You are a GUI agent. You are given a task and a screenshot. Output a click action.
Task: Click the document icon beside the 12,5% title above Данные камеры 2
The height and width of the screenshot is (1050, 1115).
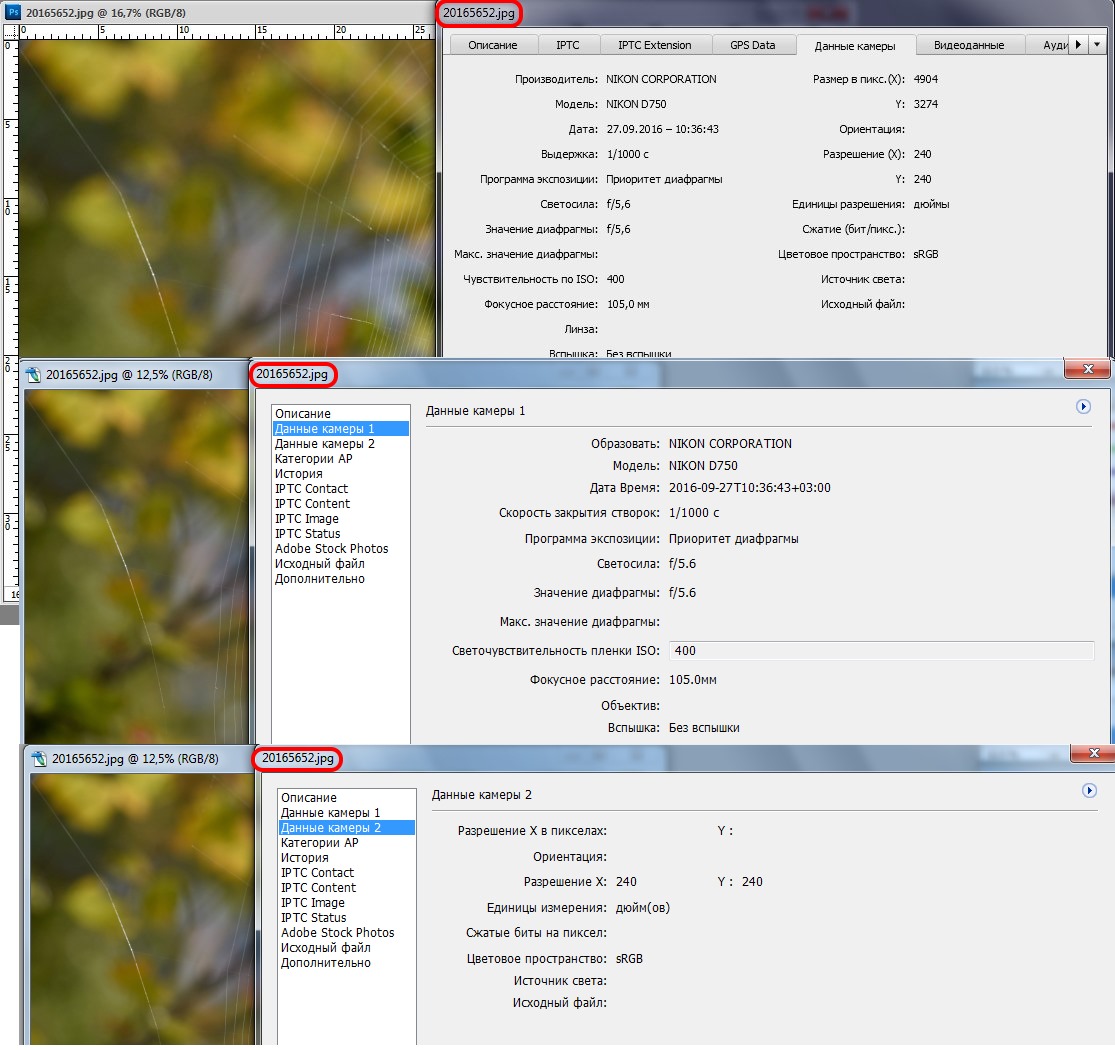coord(38,759)
